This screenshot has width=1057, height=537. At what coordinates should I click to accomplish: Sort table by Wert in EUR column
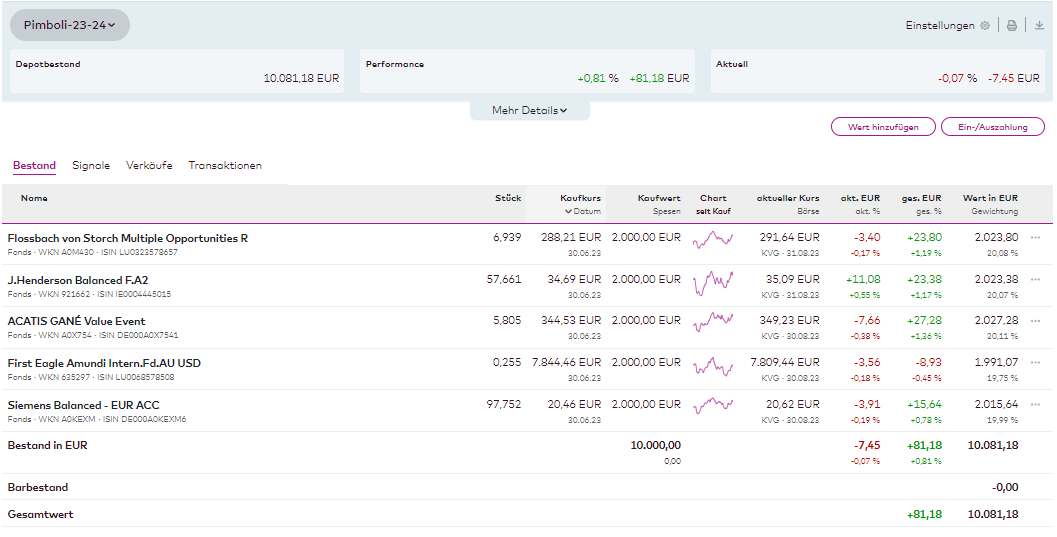pyautogui.click(x=990, y=198)
